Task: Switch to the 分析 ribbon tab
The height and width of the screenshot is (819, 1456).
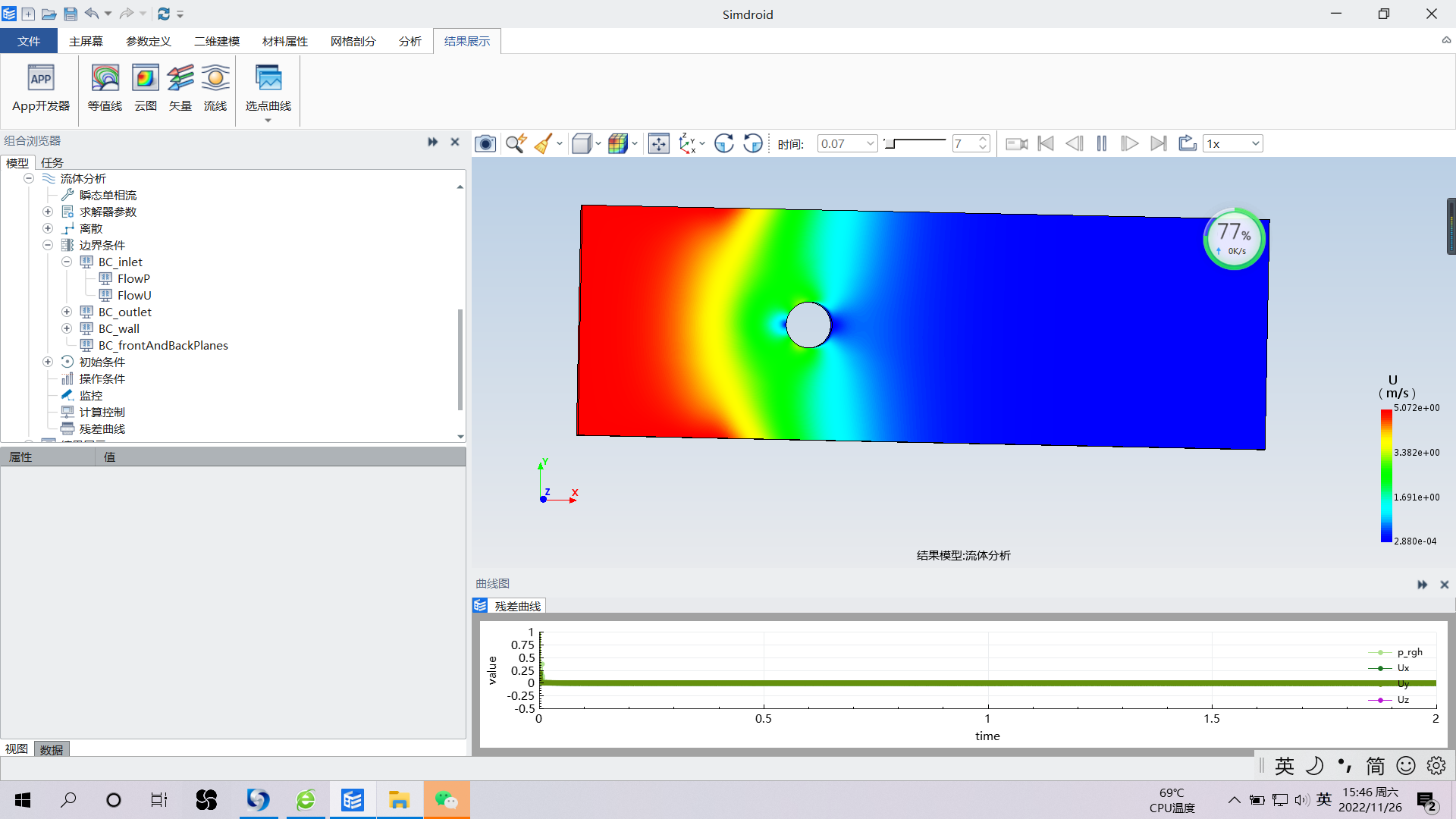Action: click(410, 41)
